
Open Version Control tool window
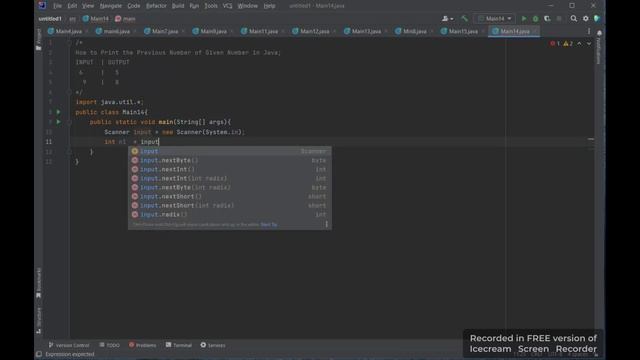[x=69, y=345]
